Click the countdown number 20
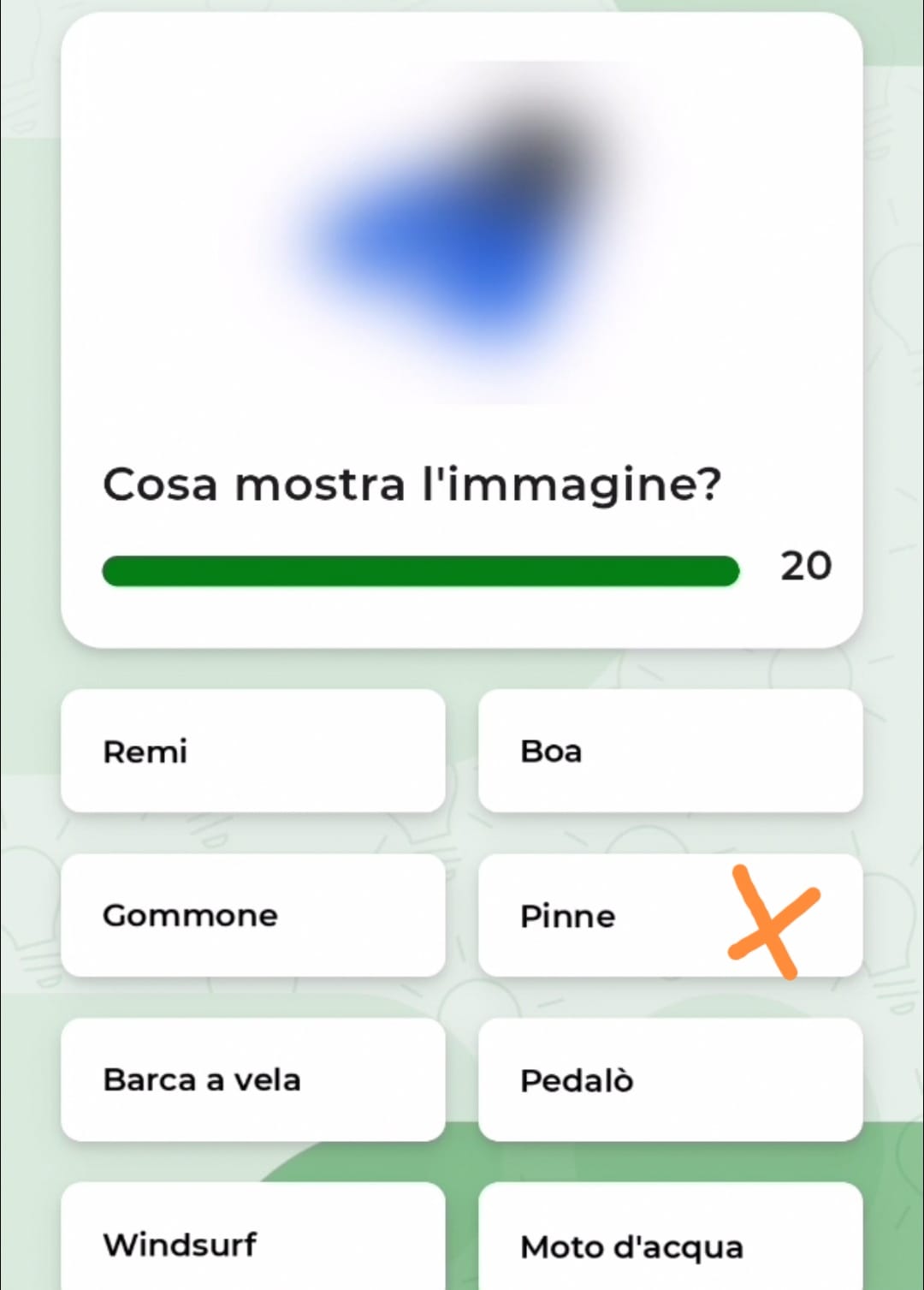 tap(805, 567)
